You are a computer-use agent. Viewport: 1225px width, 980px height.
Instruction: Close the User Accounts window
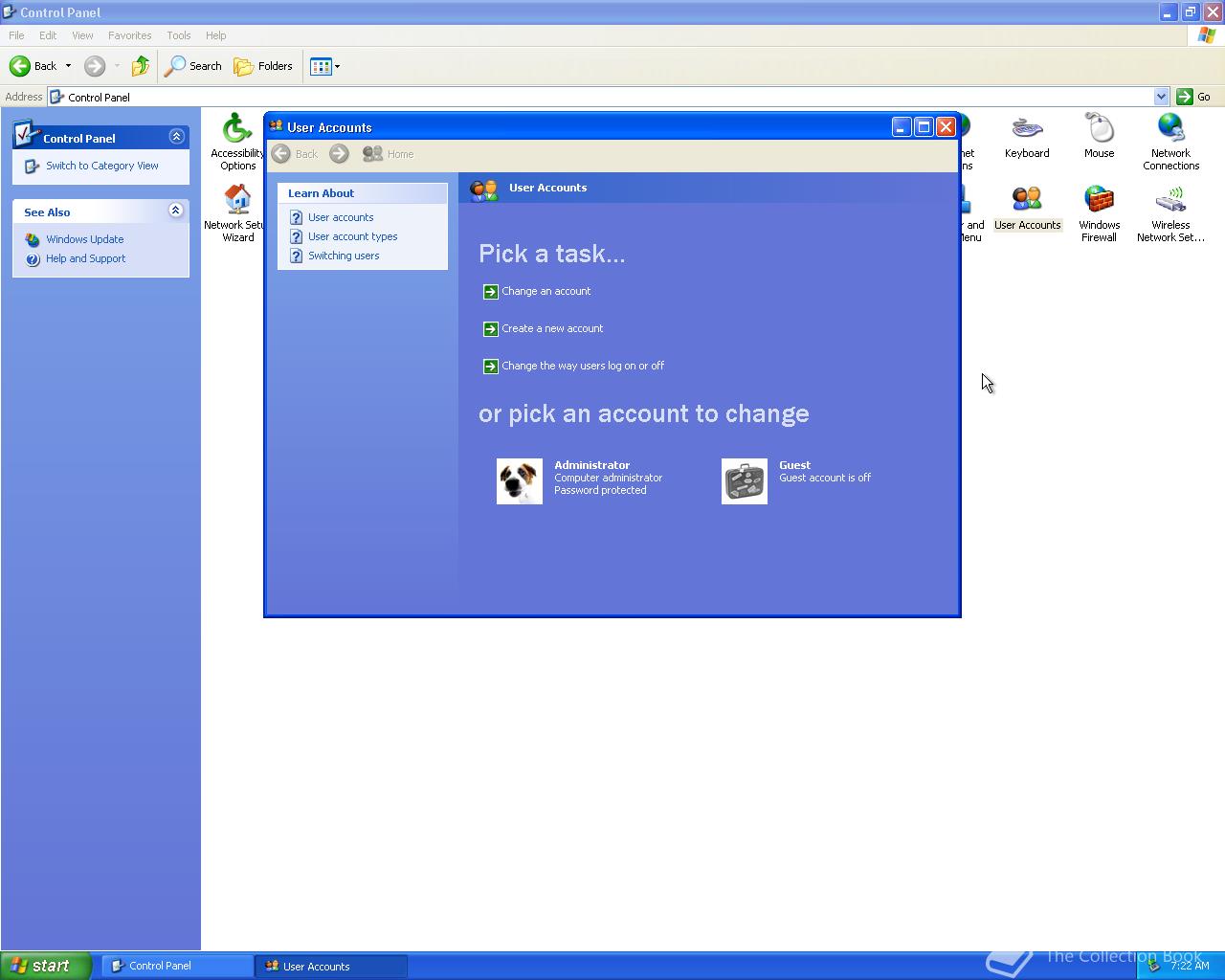[946, 126]
